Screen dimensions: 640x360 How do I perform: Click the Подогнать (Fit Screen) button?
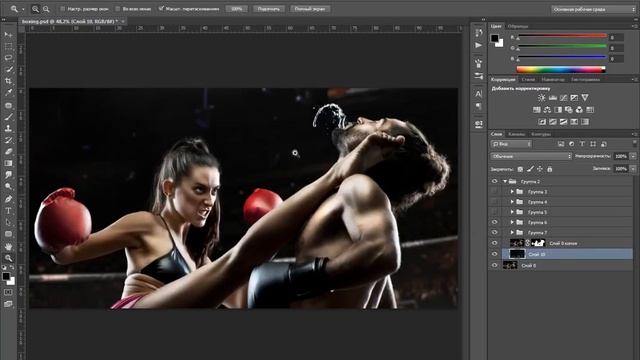pos(269,9)
